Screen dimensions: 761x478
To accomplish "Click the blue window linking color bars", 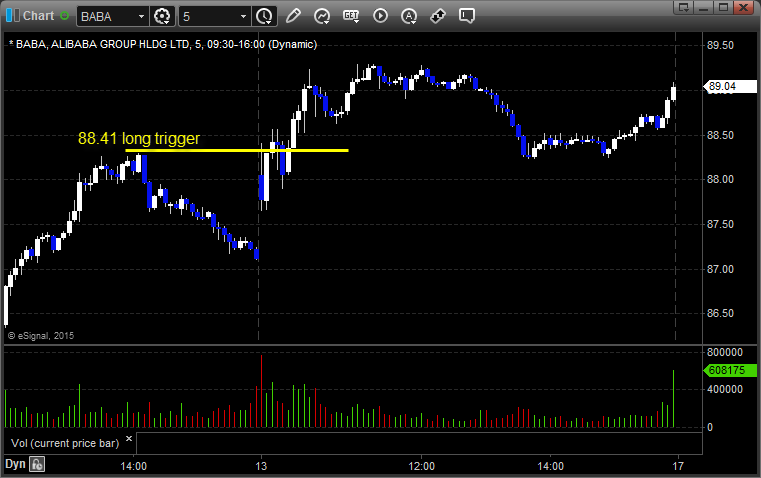I will tap(13, 16).
